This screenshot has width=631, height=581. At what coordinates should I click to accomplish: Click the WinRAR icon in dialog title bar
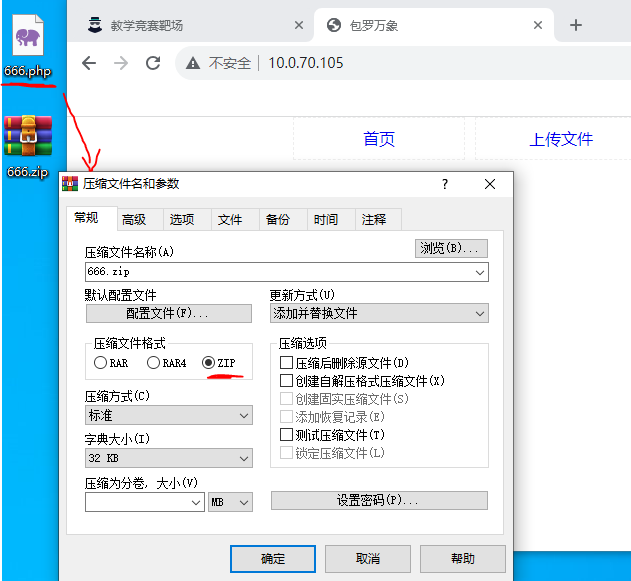click(x=70, y=184)
